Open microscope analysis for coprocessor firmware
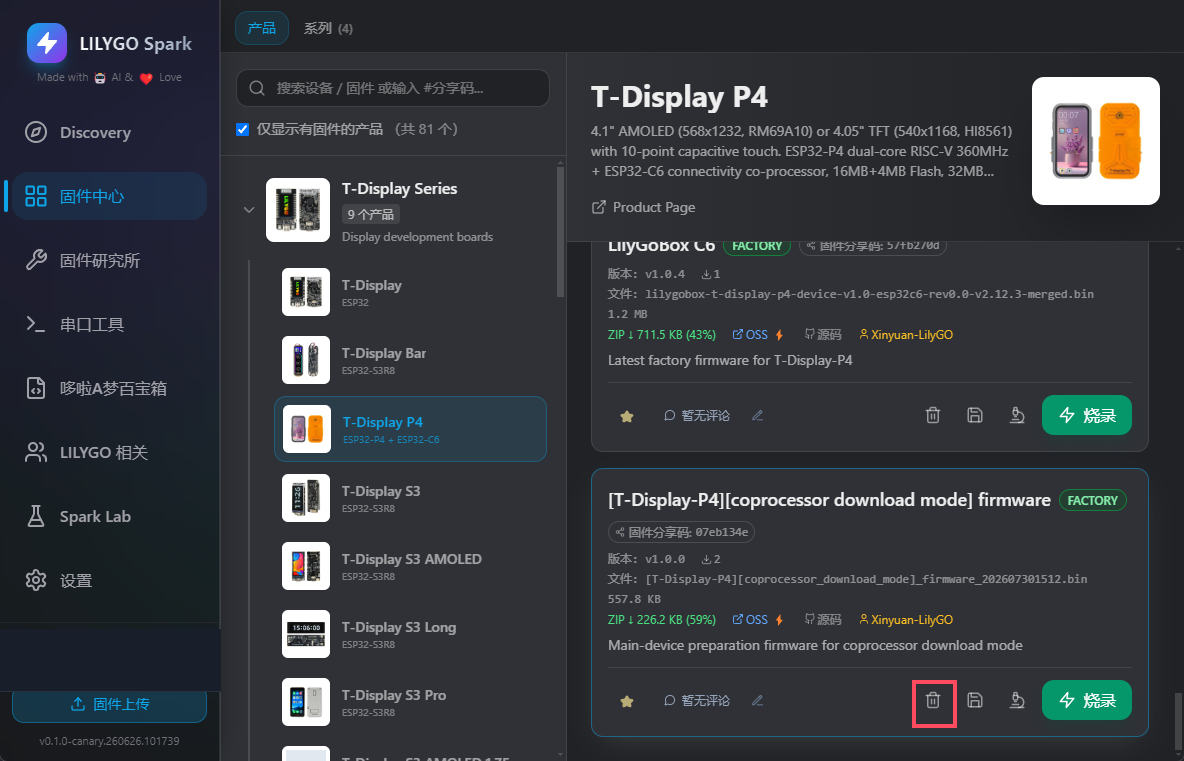This screenshot has height=761, width=1184. tap(1017, 701)
